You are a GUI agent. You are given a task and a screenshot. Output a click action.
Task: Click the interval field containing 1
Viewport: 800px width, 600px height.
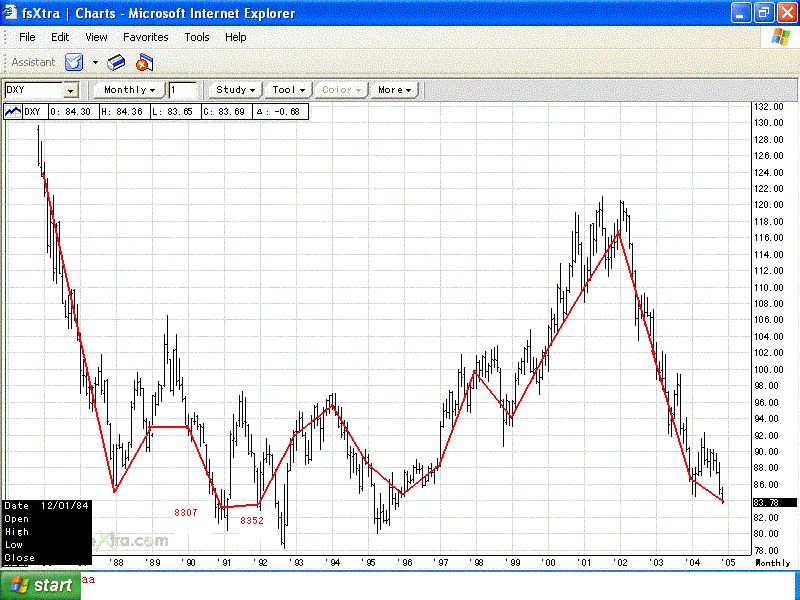tap(183, 90)
